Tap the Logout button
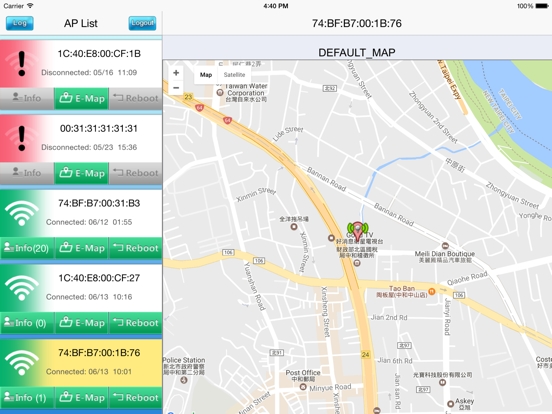This screenshot has width=552, height=414. point(142,23)
